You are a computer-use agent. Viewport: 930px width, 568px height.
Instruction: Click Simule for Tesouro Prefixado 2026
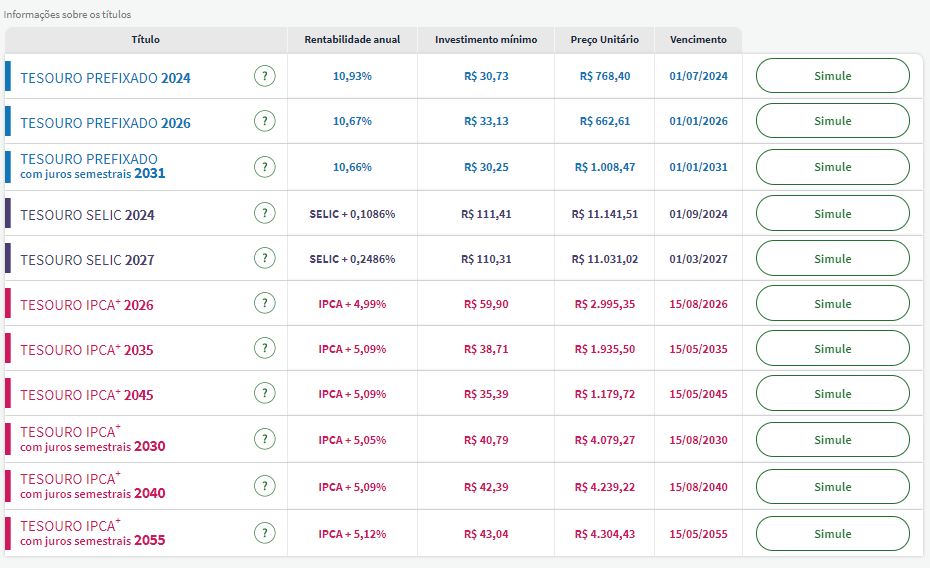click(833, 121)
